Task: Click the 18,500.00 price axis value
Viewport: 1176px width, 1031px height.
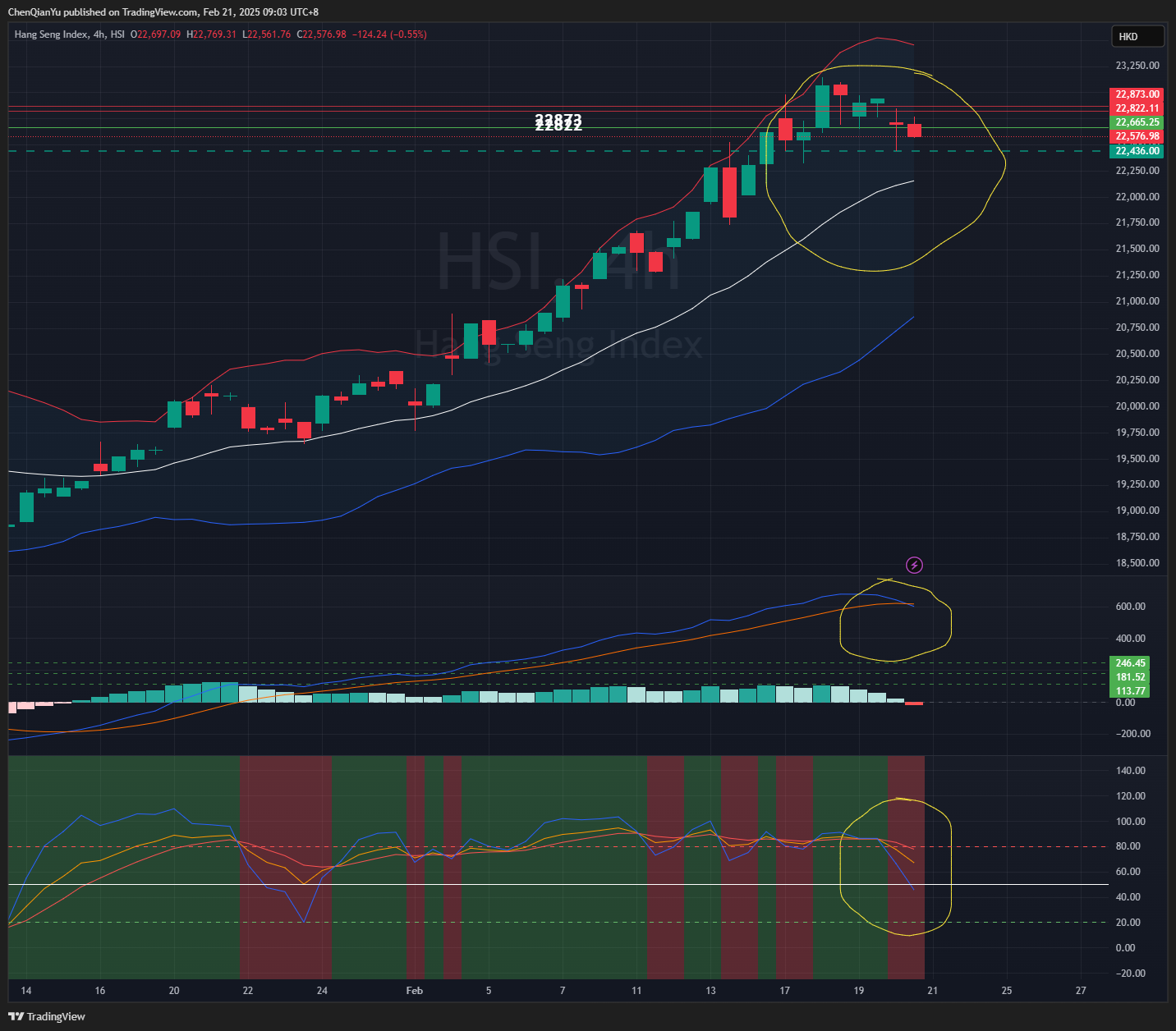Action: click(x=1137, y=563)
